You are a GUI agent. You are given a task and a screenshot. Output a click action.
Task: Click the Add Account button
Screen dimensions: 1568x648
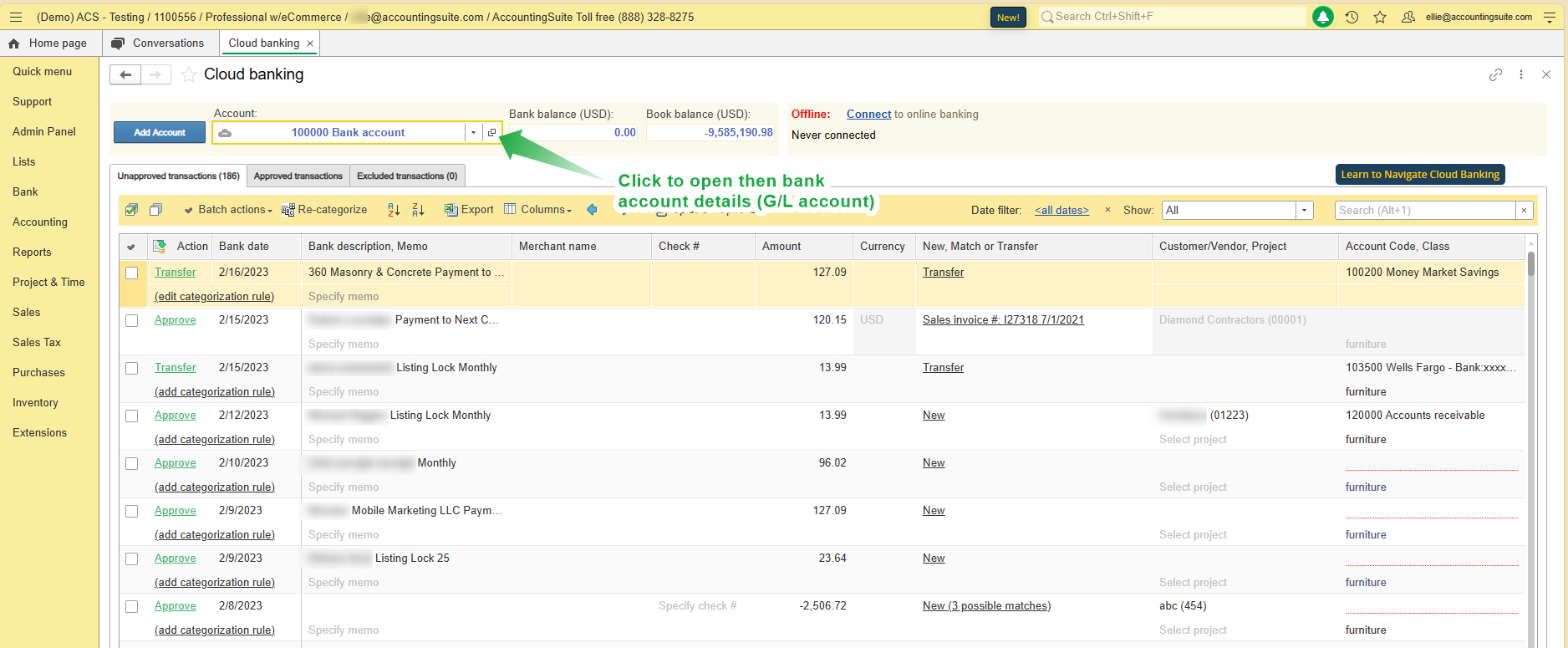(x=160, y=132)
